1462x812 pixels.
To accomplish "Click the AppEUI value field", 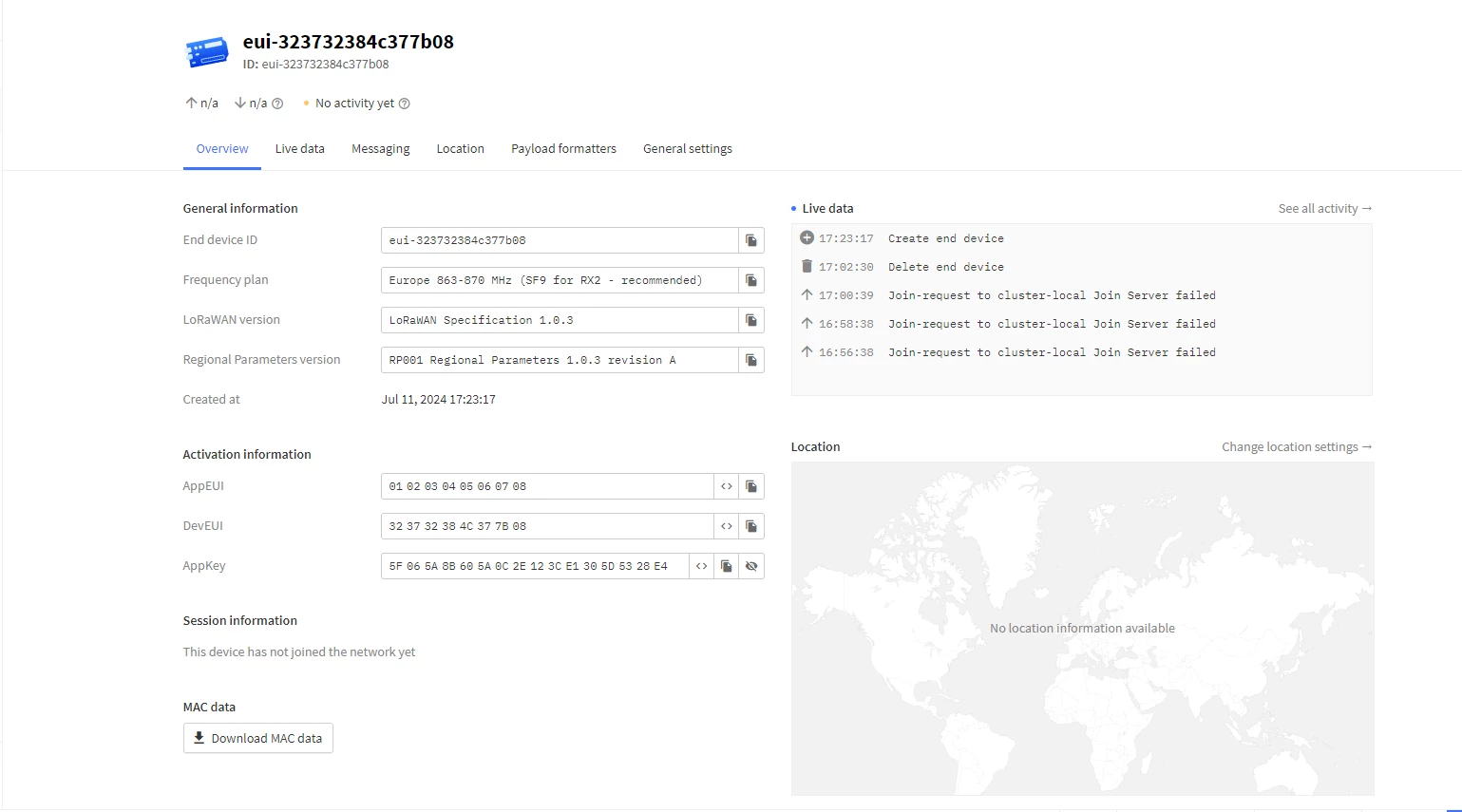I will (547, 486).
